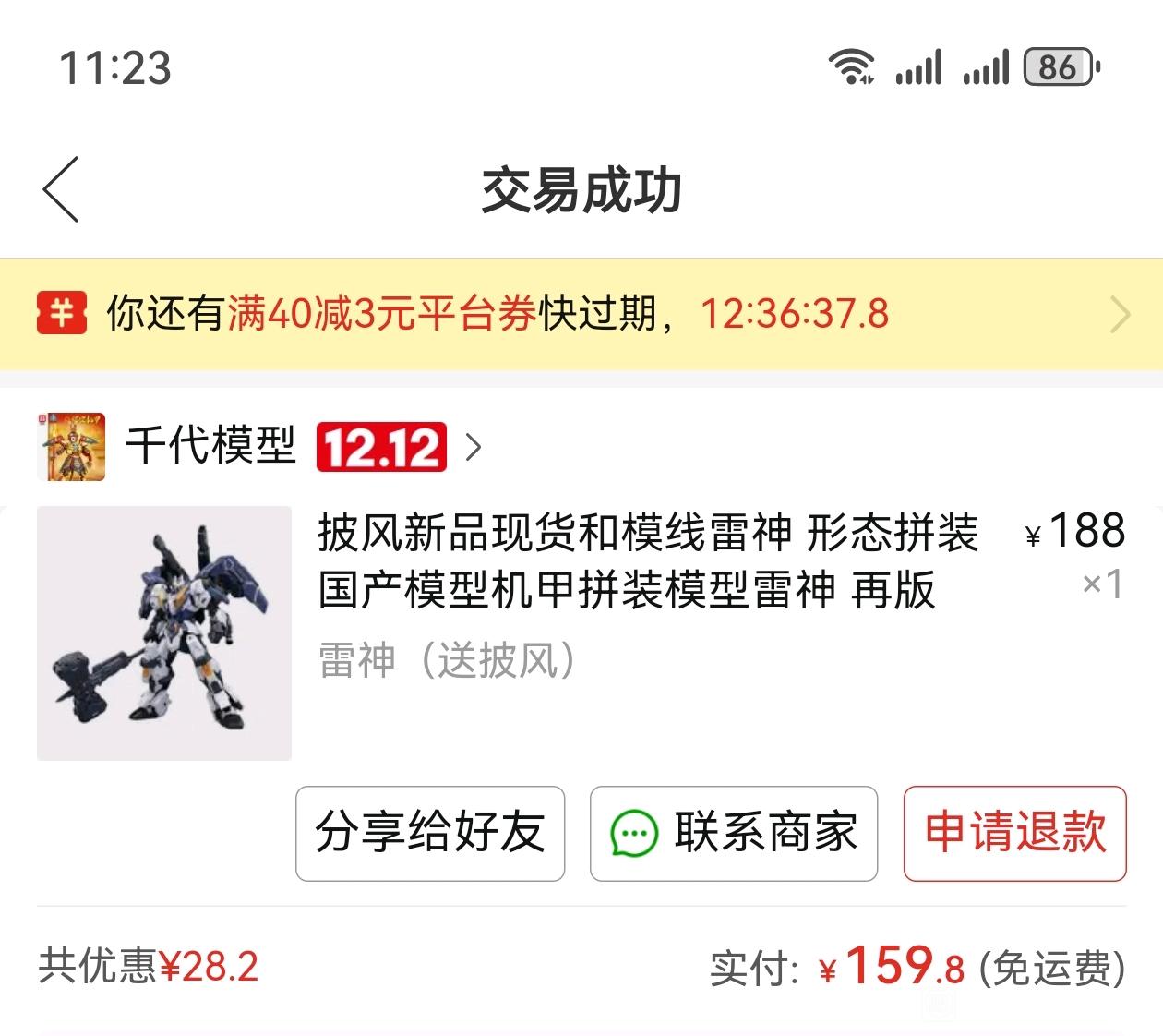Tap the product variant 雷神（送披风）

coord(447,660)
